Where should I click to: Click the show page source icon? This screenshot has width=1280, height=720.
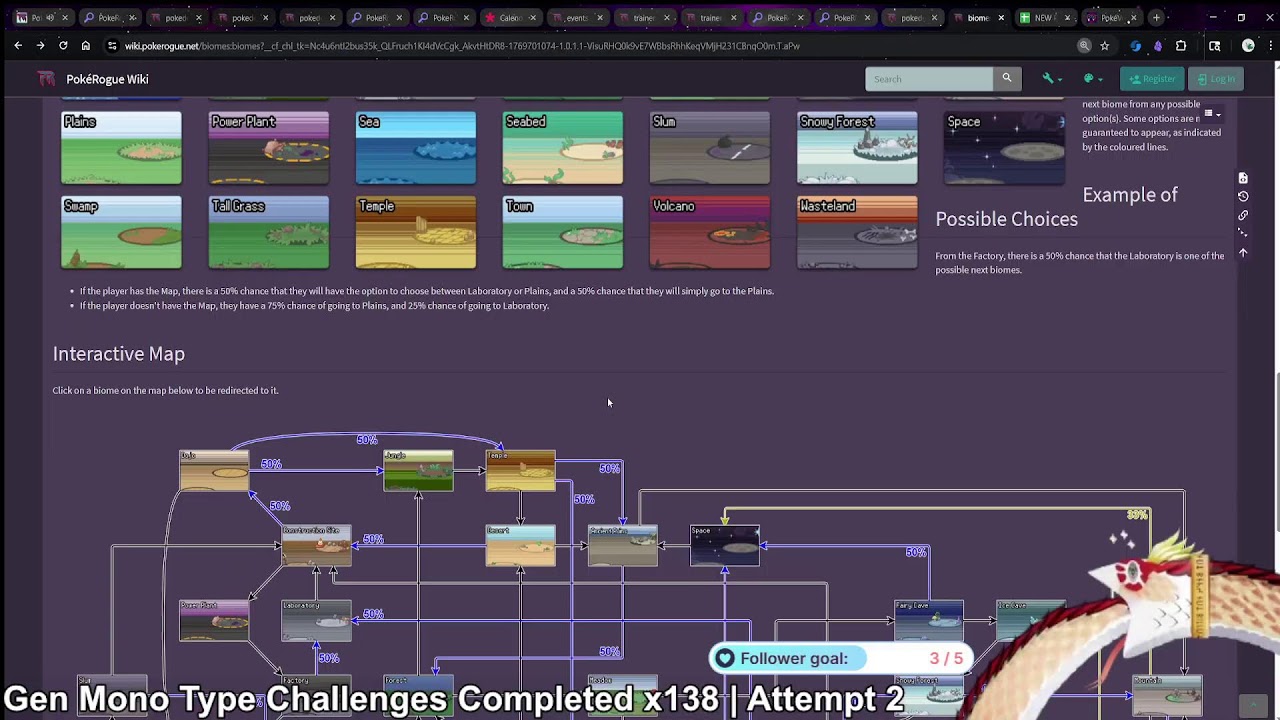pyautogui.click(x=1243, y=178)
